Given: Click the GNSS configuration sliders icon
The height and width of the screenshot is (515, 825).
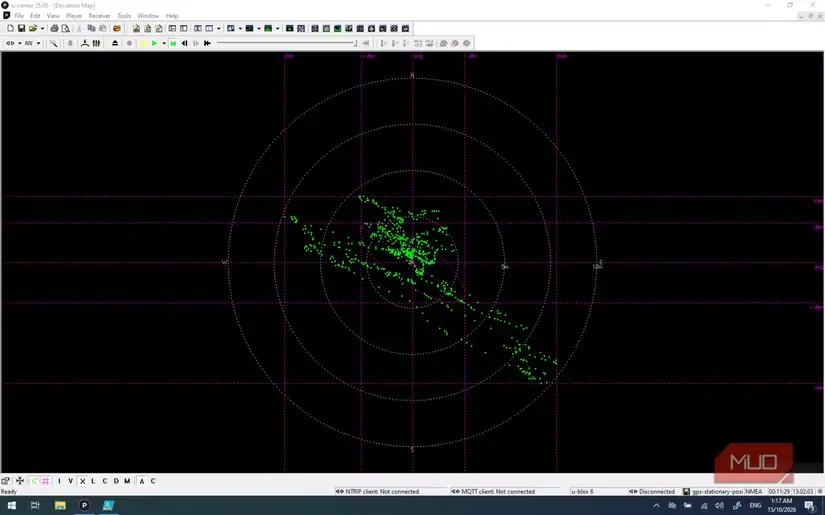Looking at the screenshot, I should pyautogui.click(x=96, y=43).
